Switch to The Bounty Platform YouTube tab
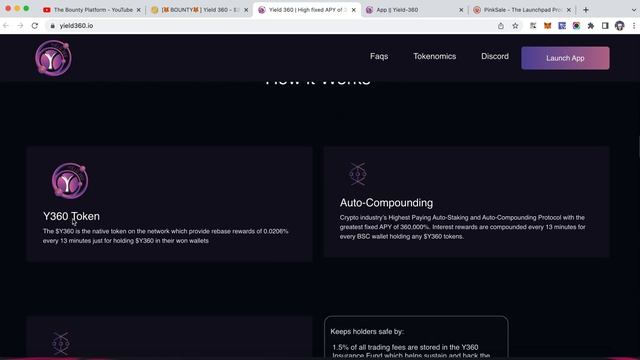 pyautogui.click(x=92, y=10)
